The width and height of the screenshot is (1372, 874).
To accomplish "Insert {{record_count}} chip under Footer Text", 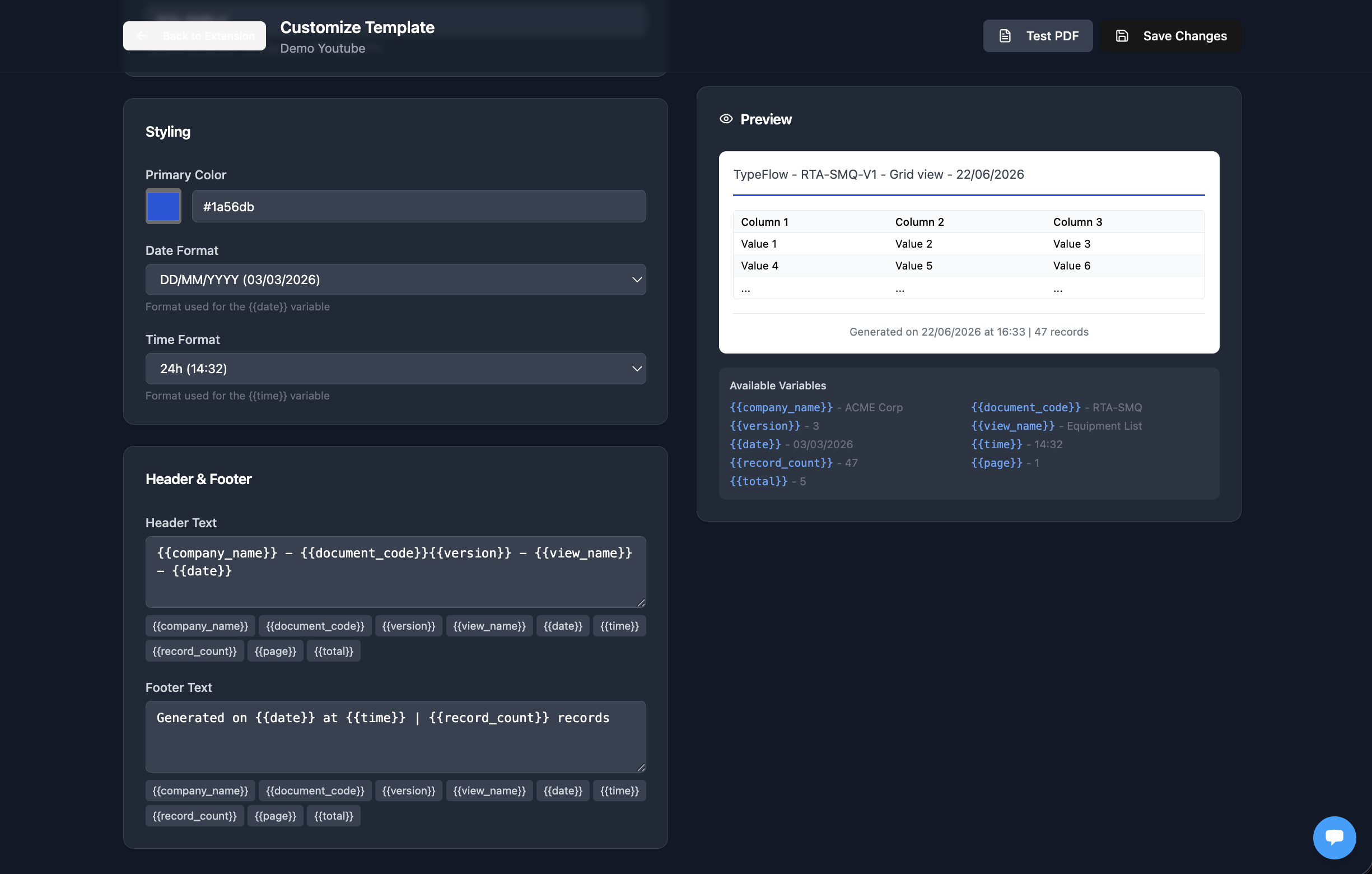I will point(195,816).
